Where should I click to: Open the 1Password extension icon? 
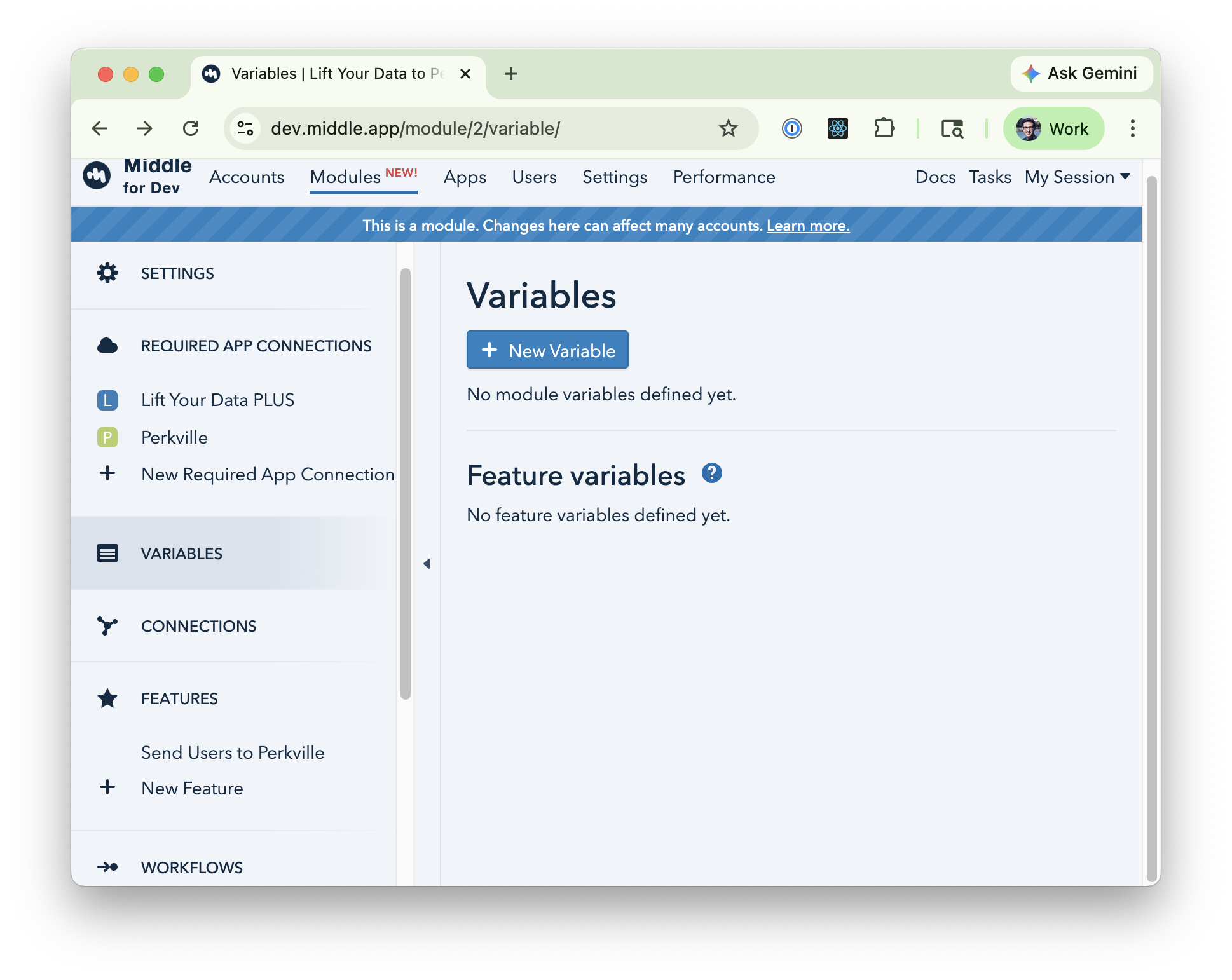click(791, 129)
